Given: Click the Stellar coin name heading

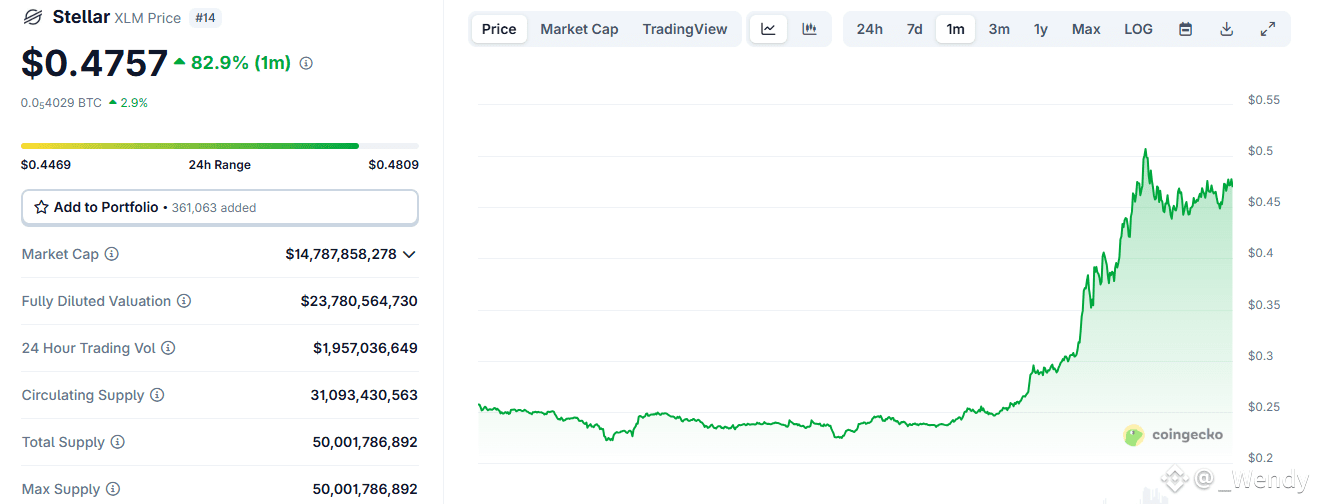Looking at the screenshot, I should tap(81, 17).
